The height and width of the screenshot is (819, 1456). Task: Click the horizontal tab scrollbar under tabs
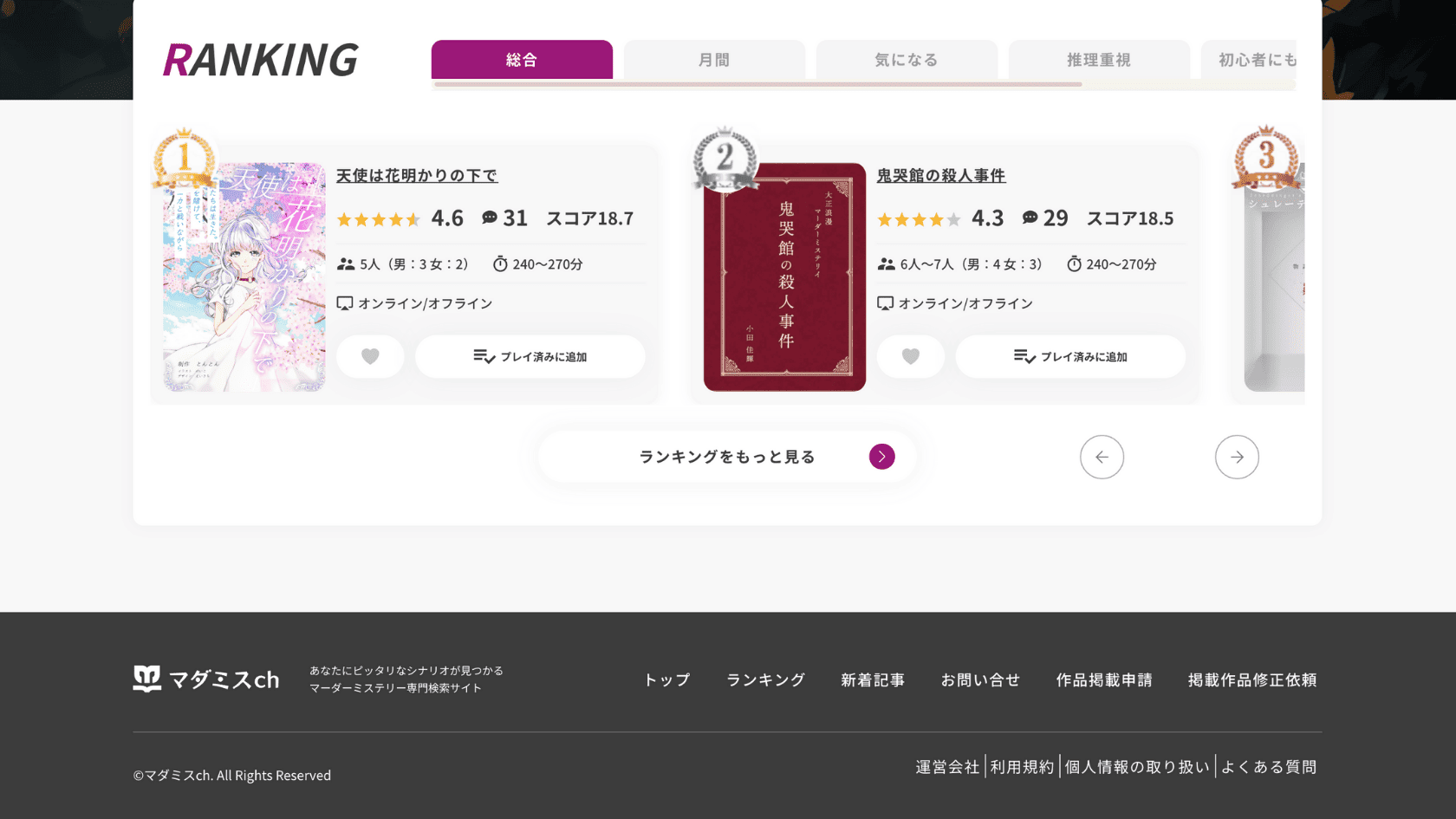coord(757,84)
